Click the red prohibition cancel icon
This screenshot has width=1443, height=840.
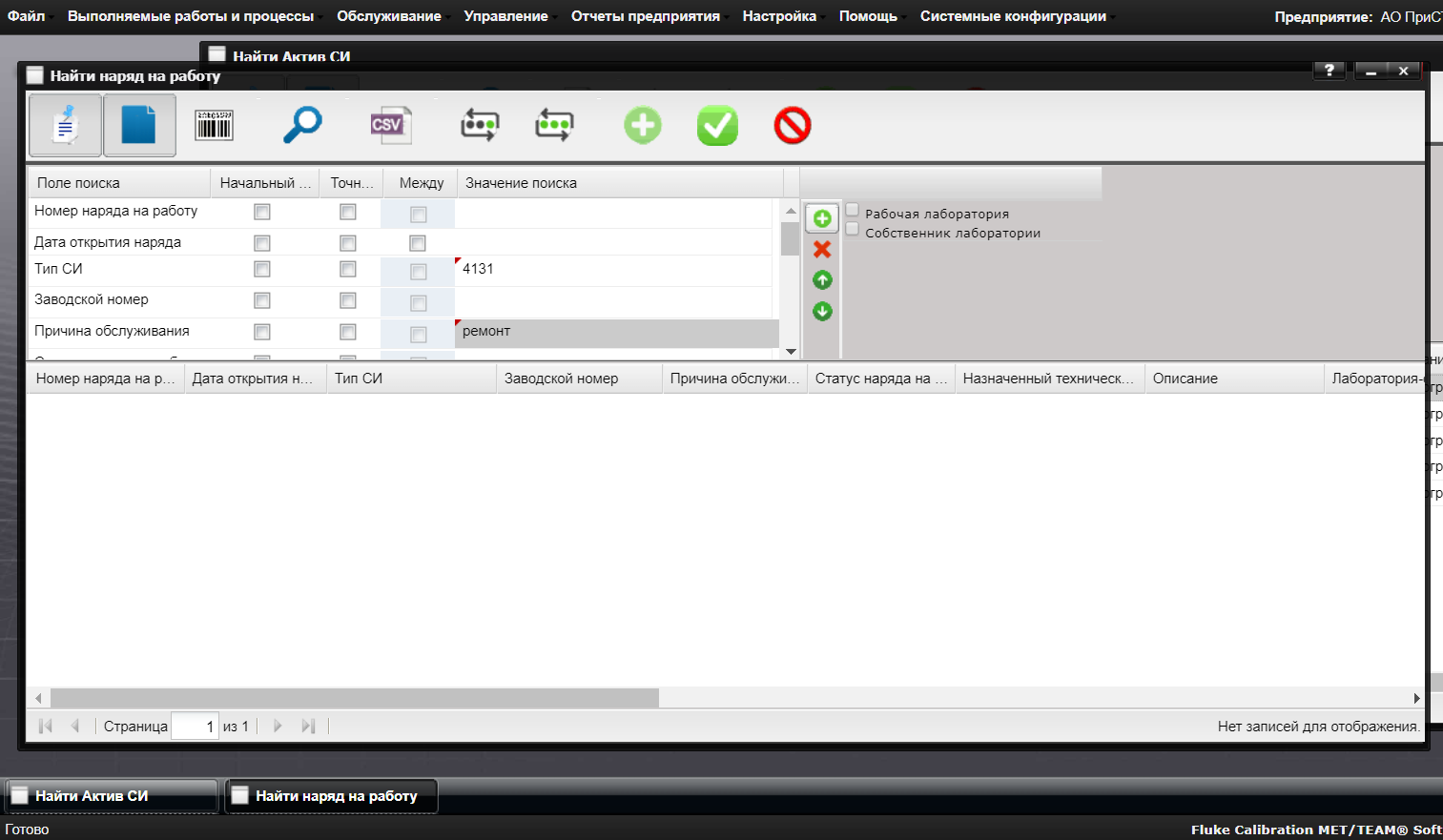792,125
